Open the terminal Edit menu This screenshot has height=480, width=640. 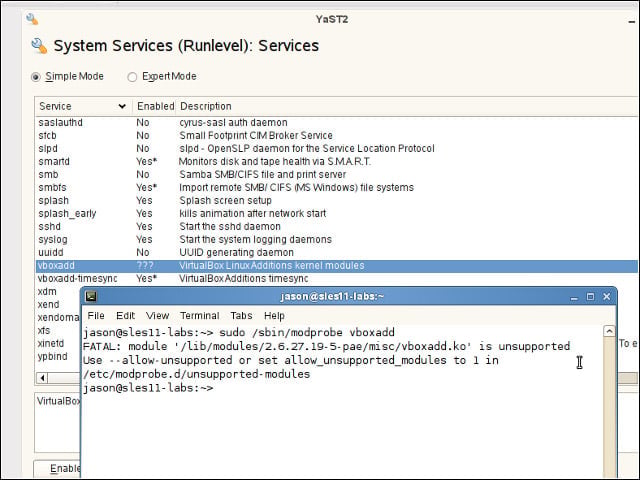125,316
